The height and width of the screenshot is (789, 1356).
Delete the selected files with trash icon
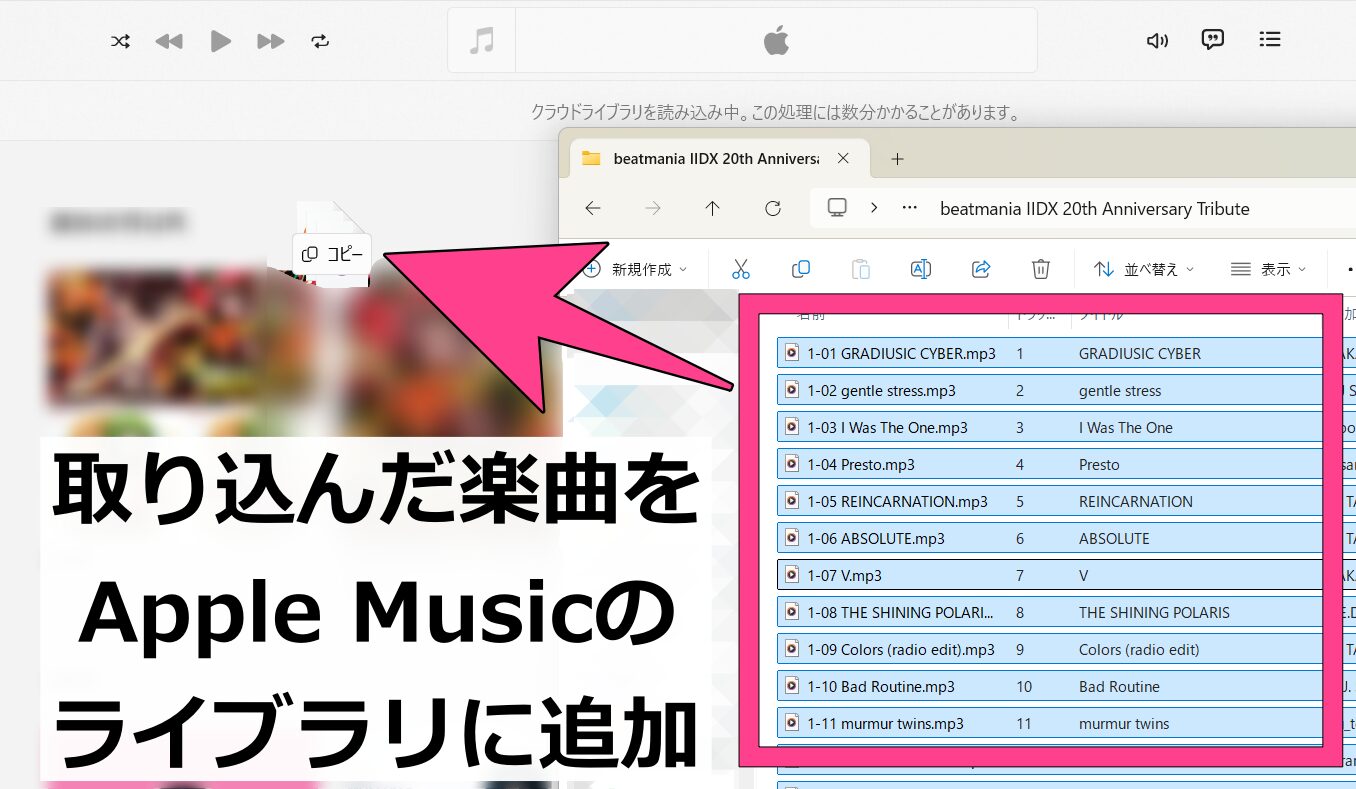(x=1041, y=269)
